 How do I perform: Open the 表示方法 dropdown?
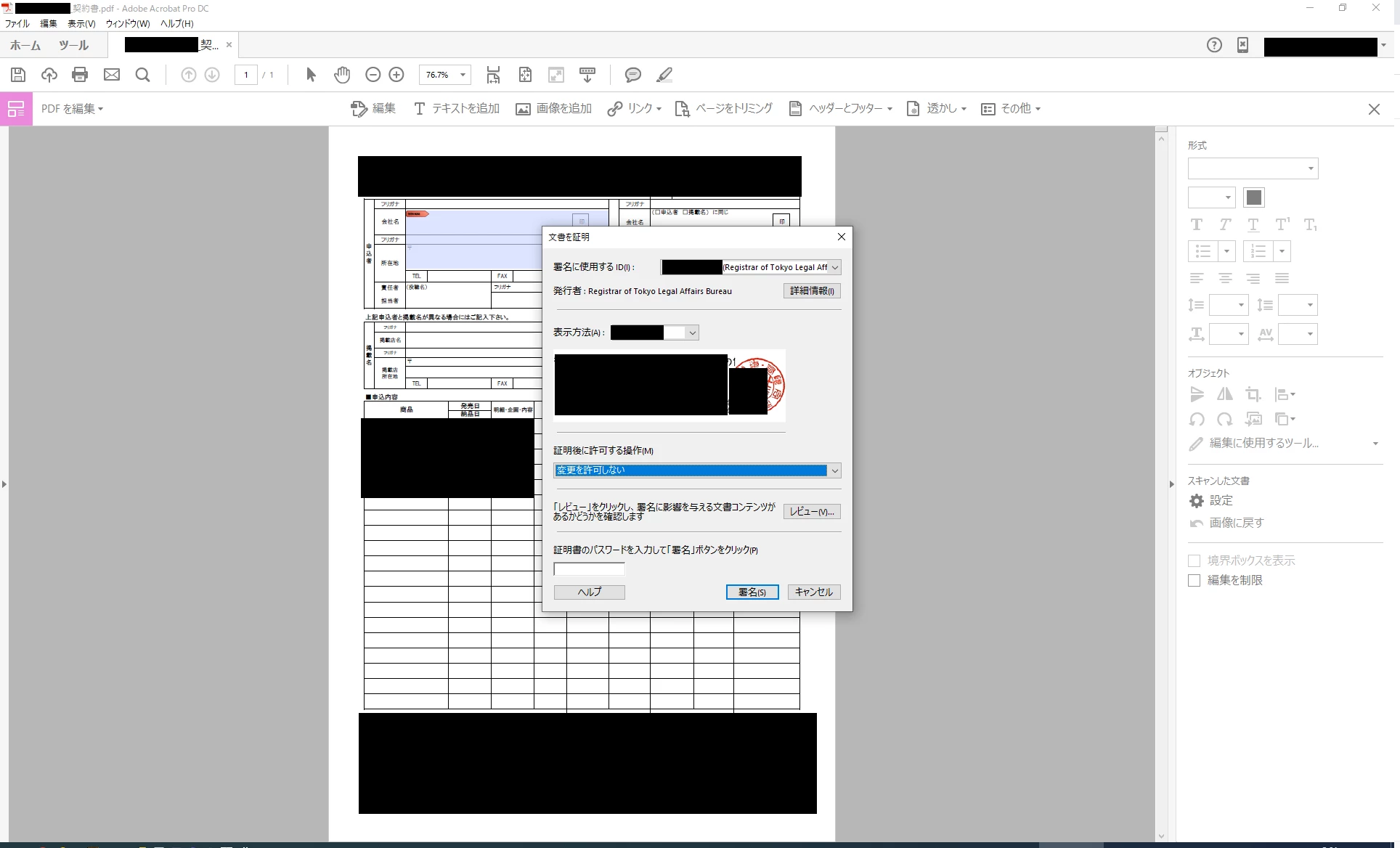(x=692, y=333)
